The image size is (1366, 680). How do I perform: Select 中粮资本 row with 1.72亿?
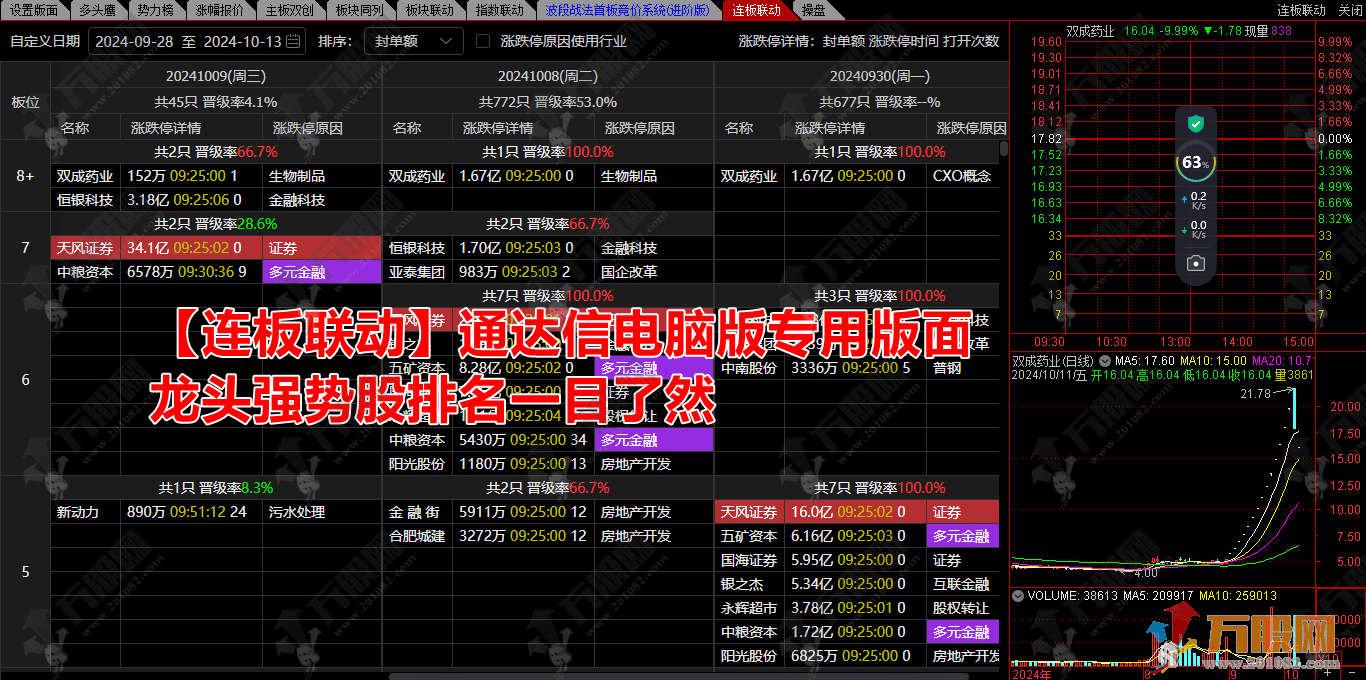(x=857, y=632)
